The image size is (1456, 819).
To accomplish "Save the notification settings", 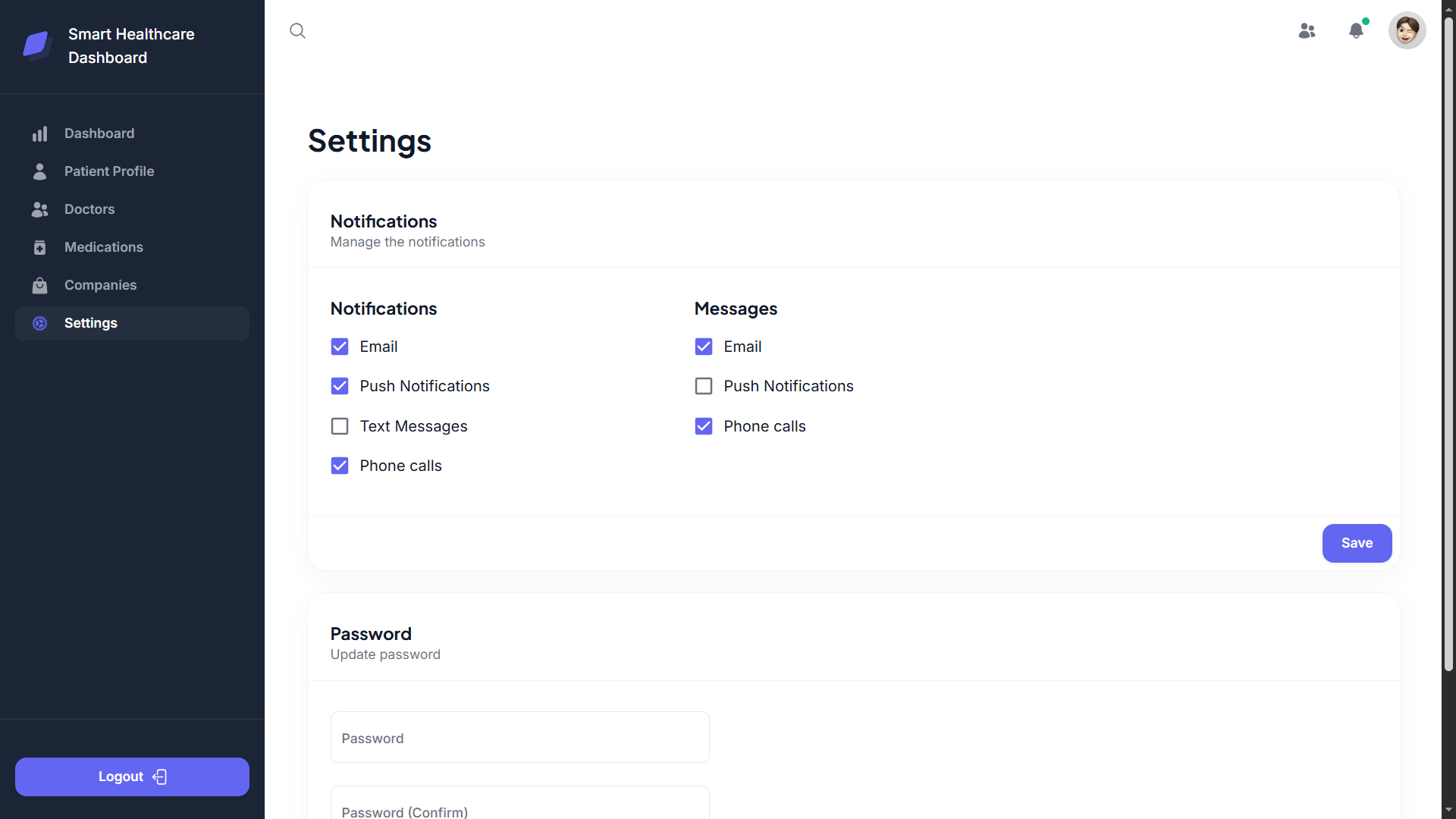I will click(1357, 543).
